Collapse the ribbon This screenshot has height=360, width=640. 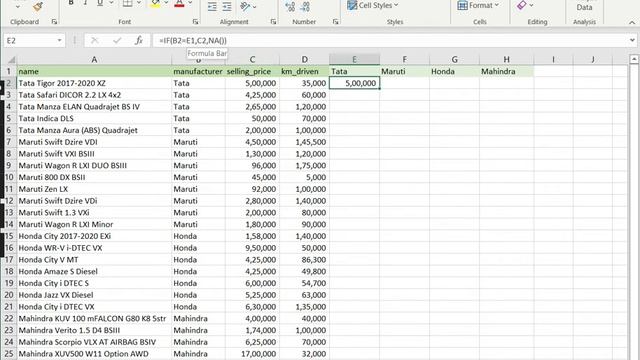tap(632, 22)
